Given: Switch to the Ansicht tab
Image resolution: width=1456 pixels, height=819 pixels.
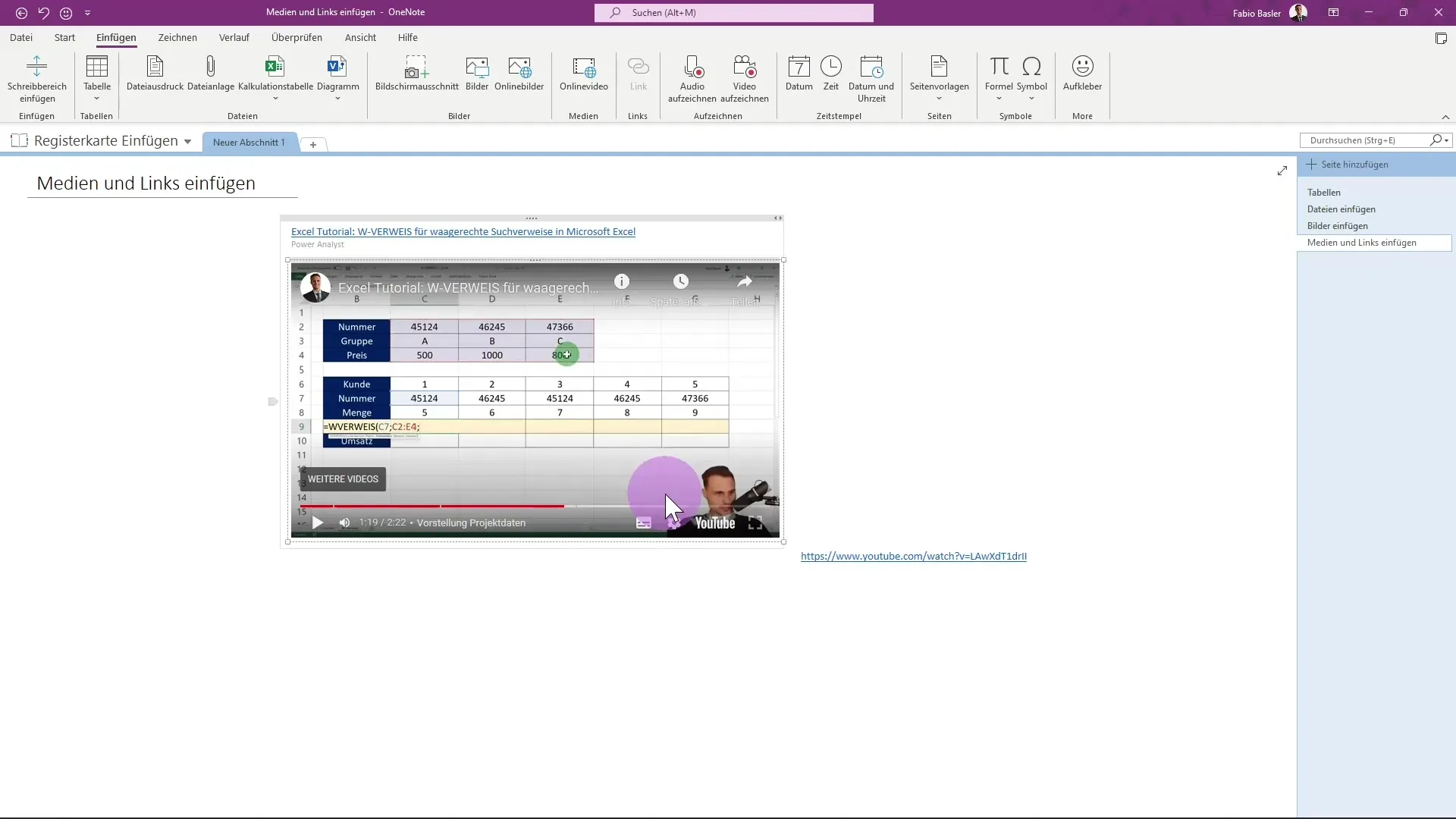Looking at the screenshot, I should point(360,37).
